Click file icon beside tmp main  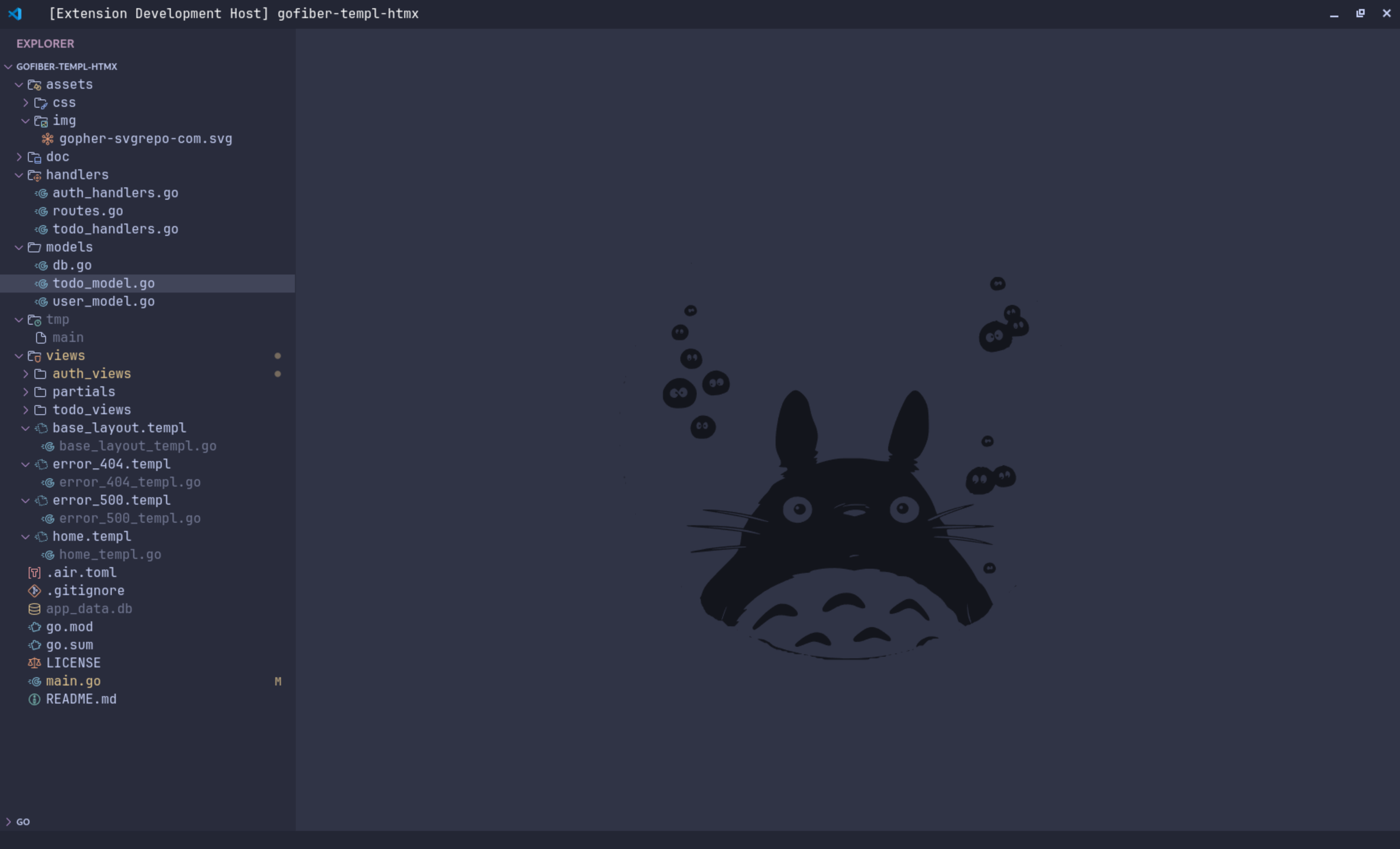(41, 338)
